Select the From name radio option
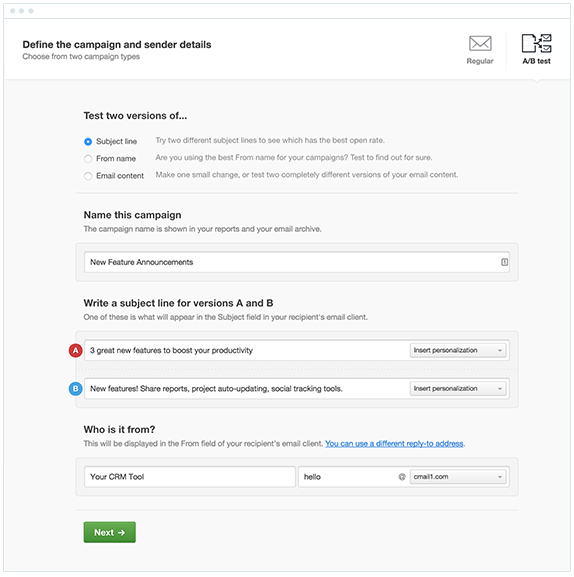The width and height of the screenshot is (574, 577). pyautogui.click(x=88, y=159)
